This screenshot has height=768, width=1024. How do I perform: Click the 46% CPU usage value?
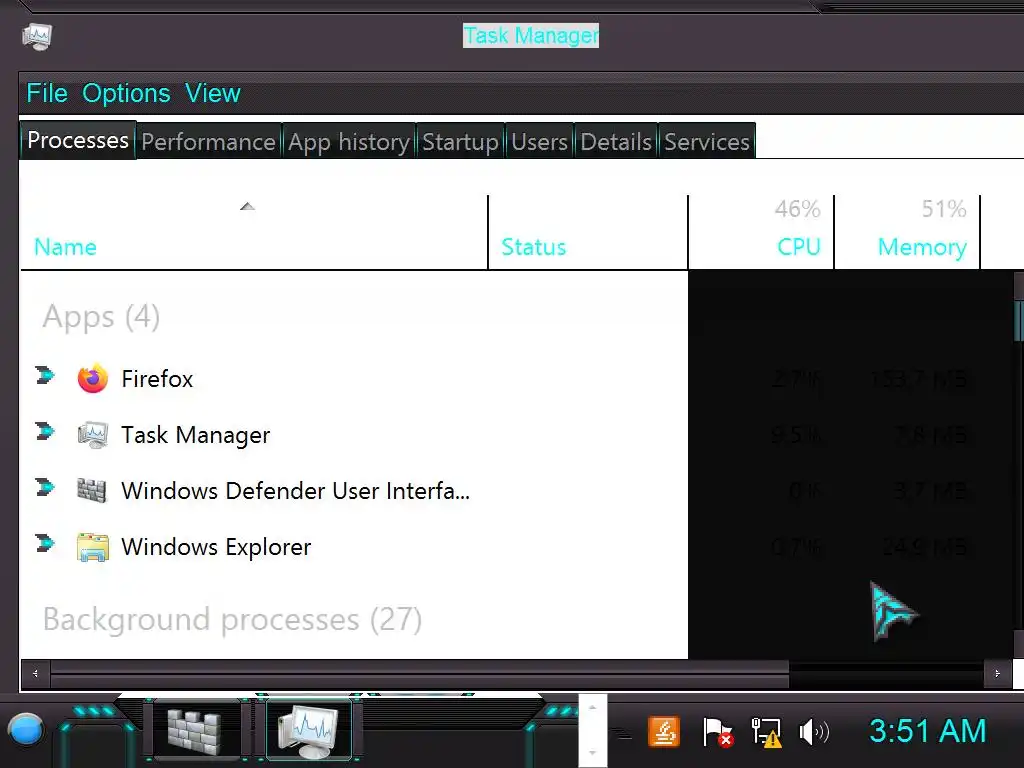797,209
